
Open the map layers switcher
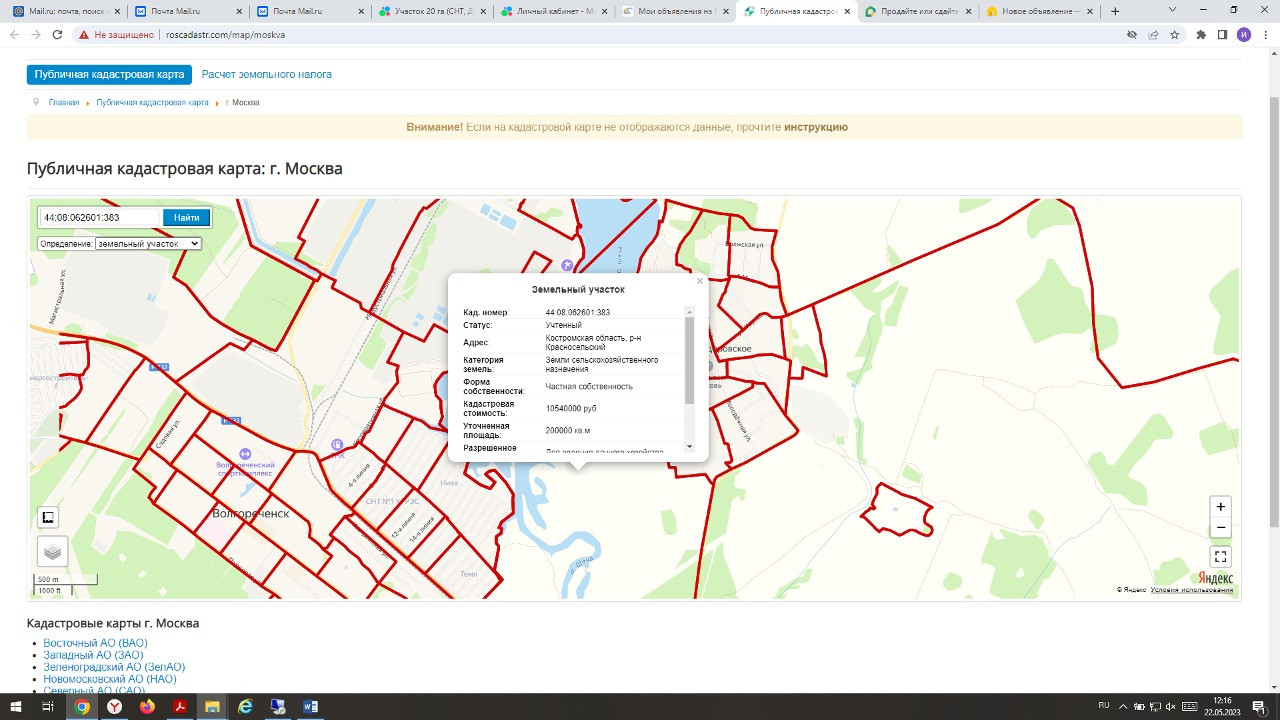tap(53, 551)
